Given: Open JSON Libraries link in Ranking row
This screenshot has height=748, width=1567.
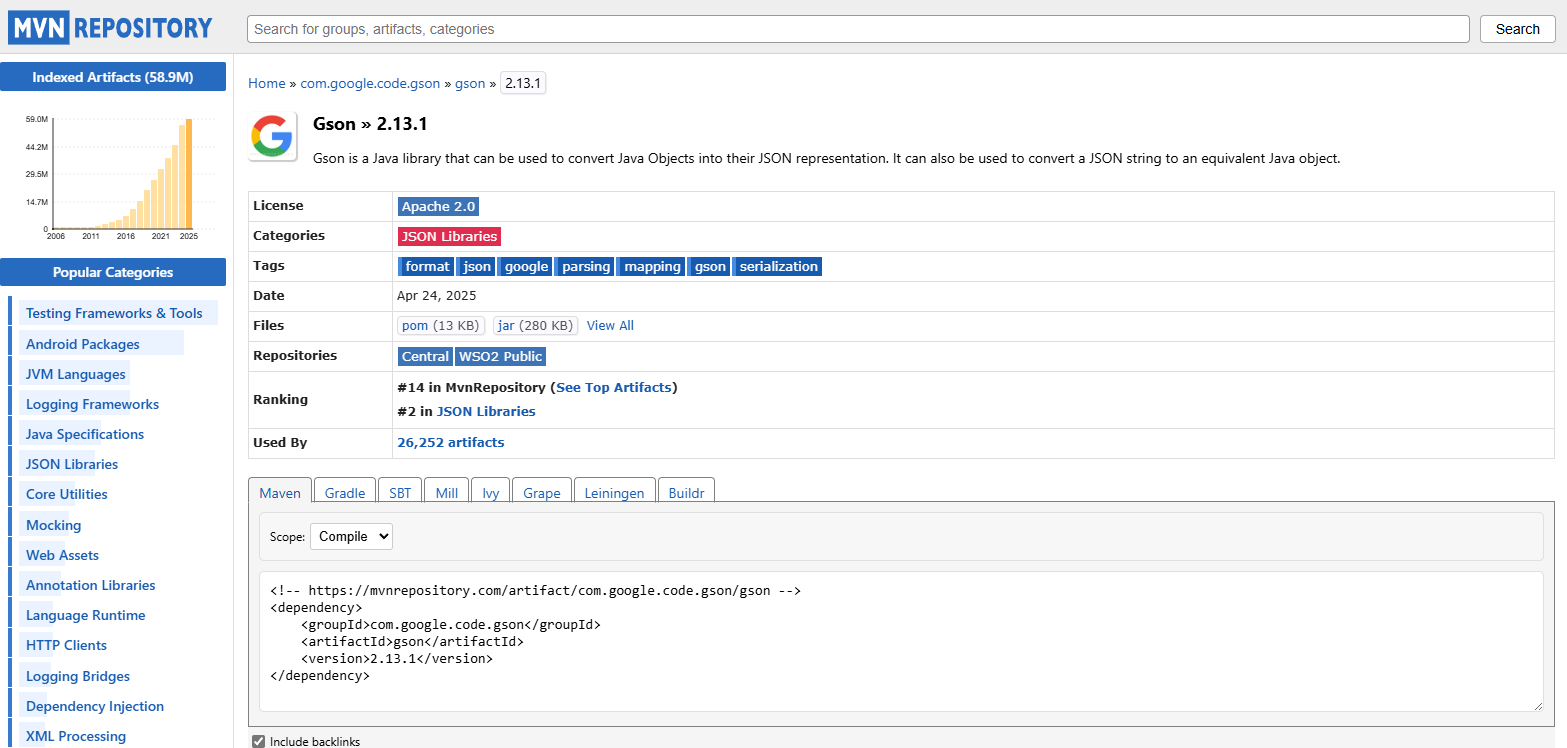Looking at the screenshot, I should 486,411.
